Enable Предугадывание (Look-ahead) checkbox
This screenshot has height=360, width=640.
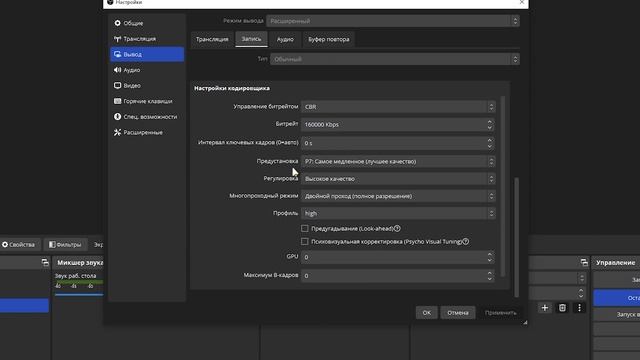(x=304, y=229)
